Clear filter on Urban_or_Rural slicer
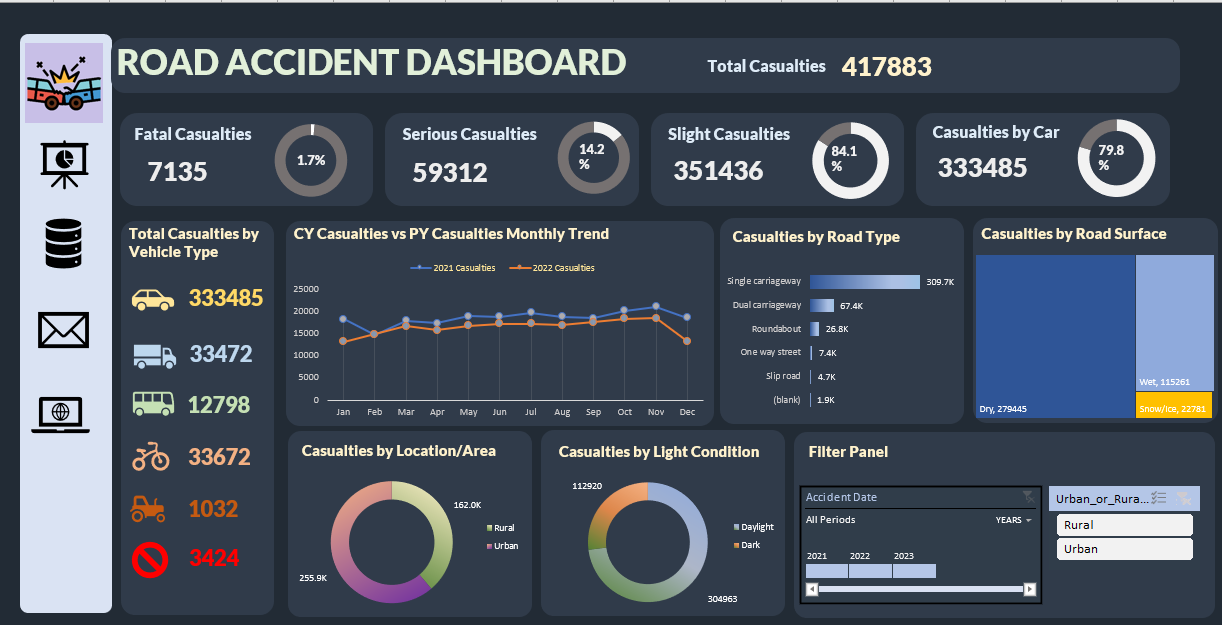1222x625 pixels. (x=1184, y=497)
